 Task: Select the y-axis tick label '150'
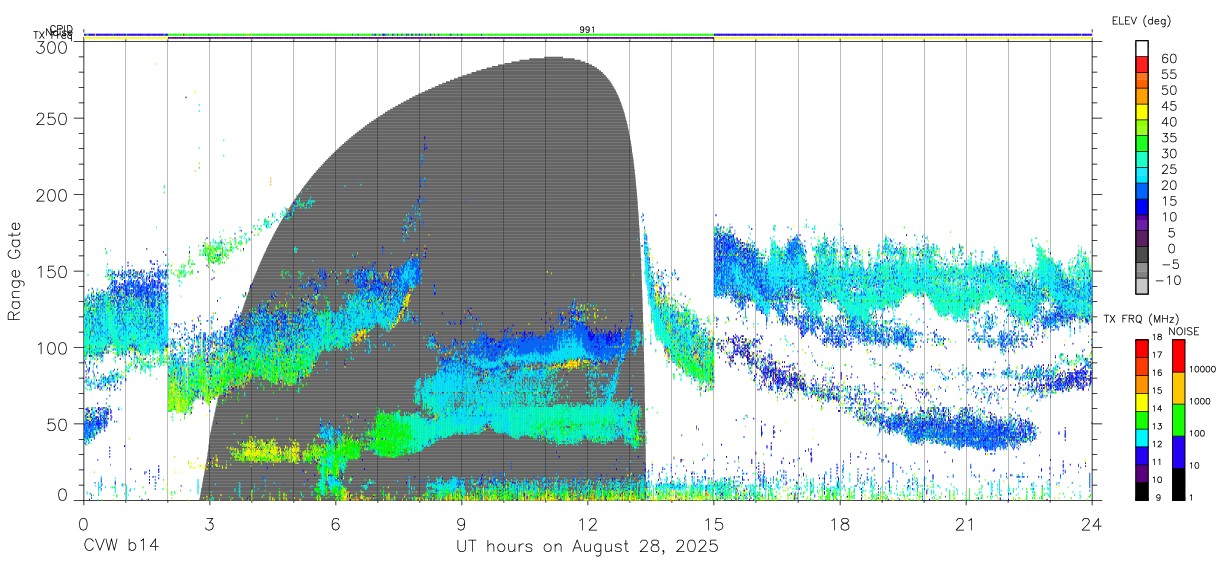click(x=52, y=271)
